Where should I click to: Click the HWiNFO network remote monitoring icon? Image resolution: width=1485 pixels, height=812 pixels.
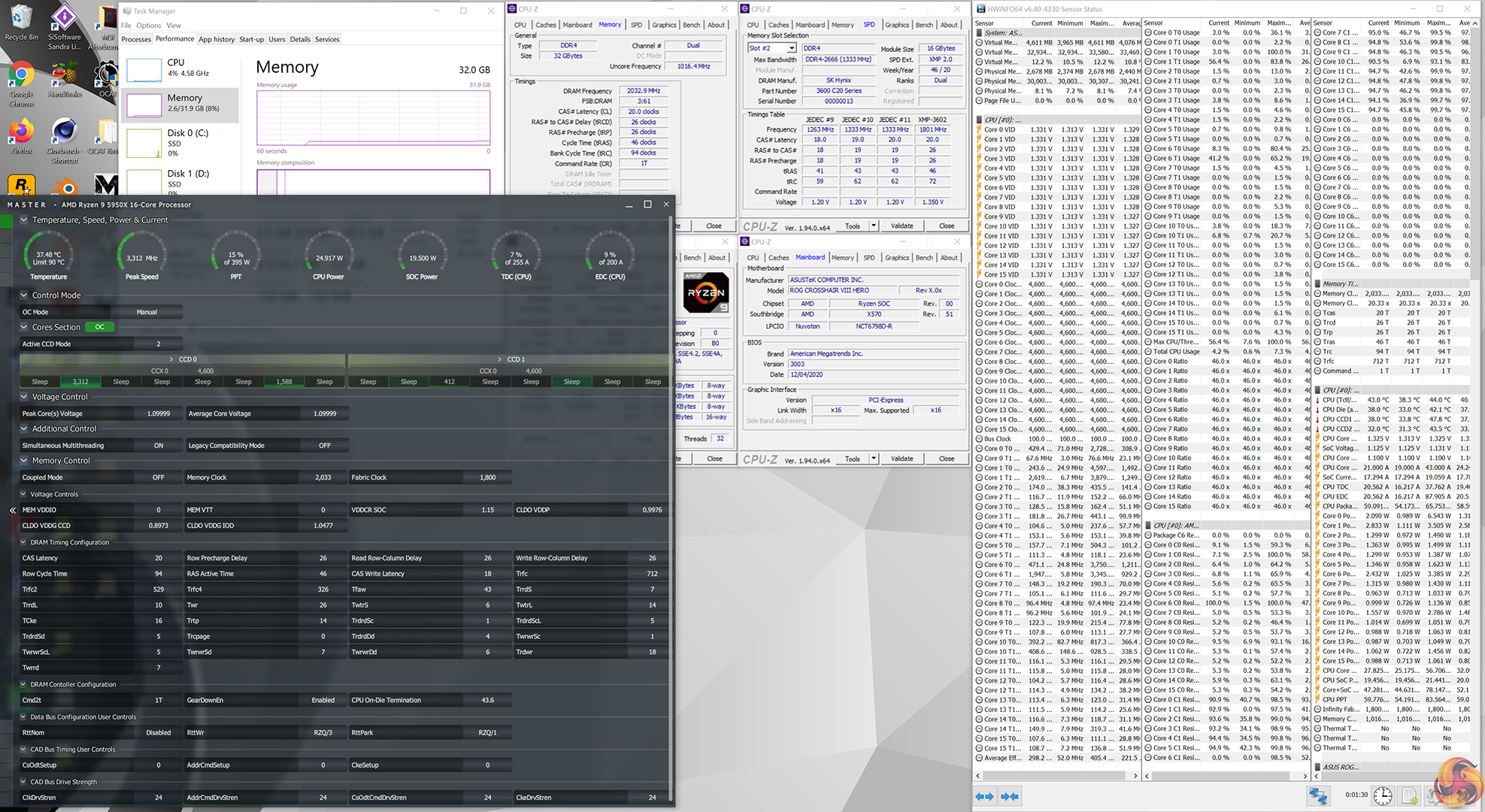point(1317,795)
